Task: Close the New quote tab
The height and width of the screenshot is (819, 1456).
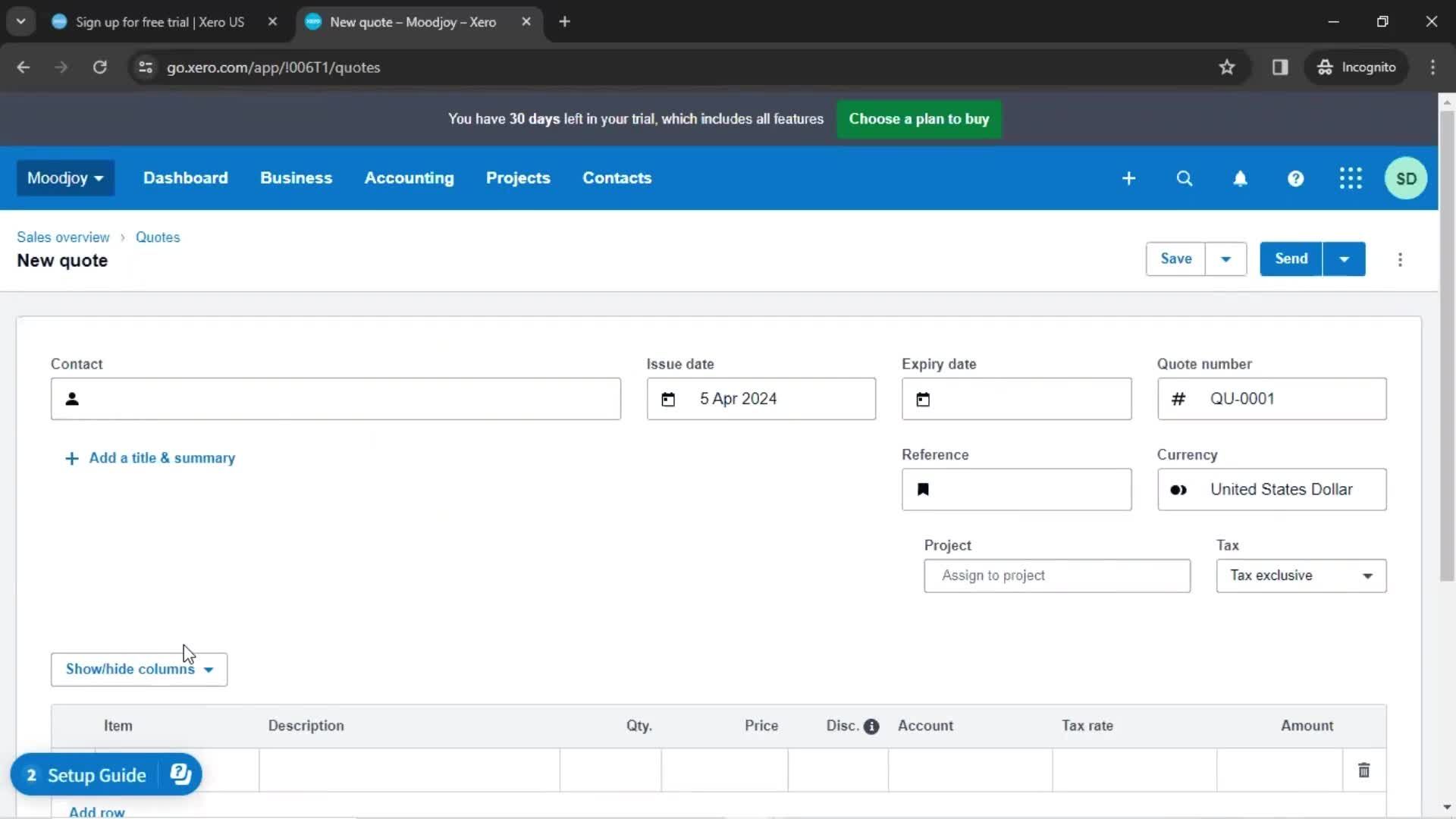Action: point(526,22)
